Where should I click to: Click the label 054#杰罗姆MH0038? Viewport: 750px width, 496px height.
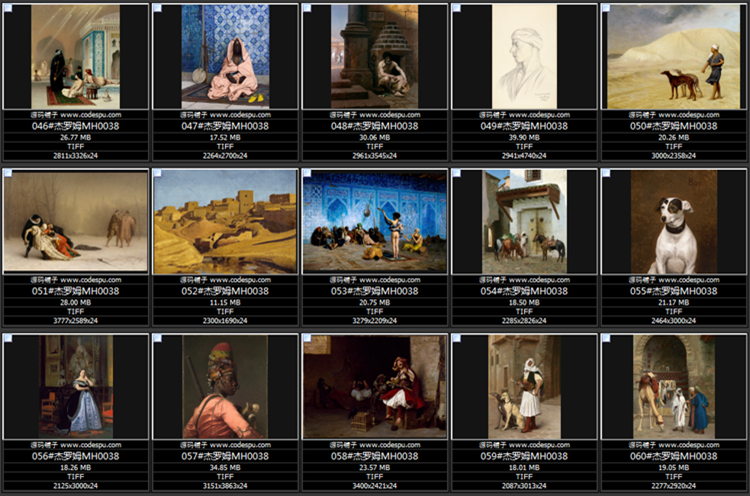coord(524,291)
